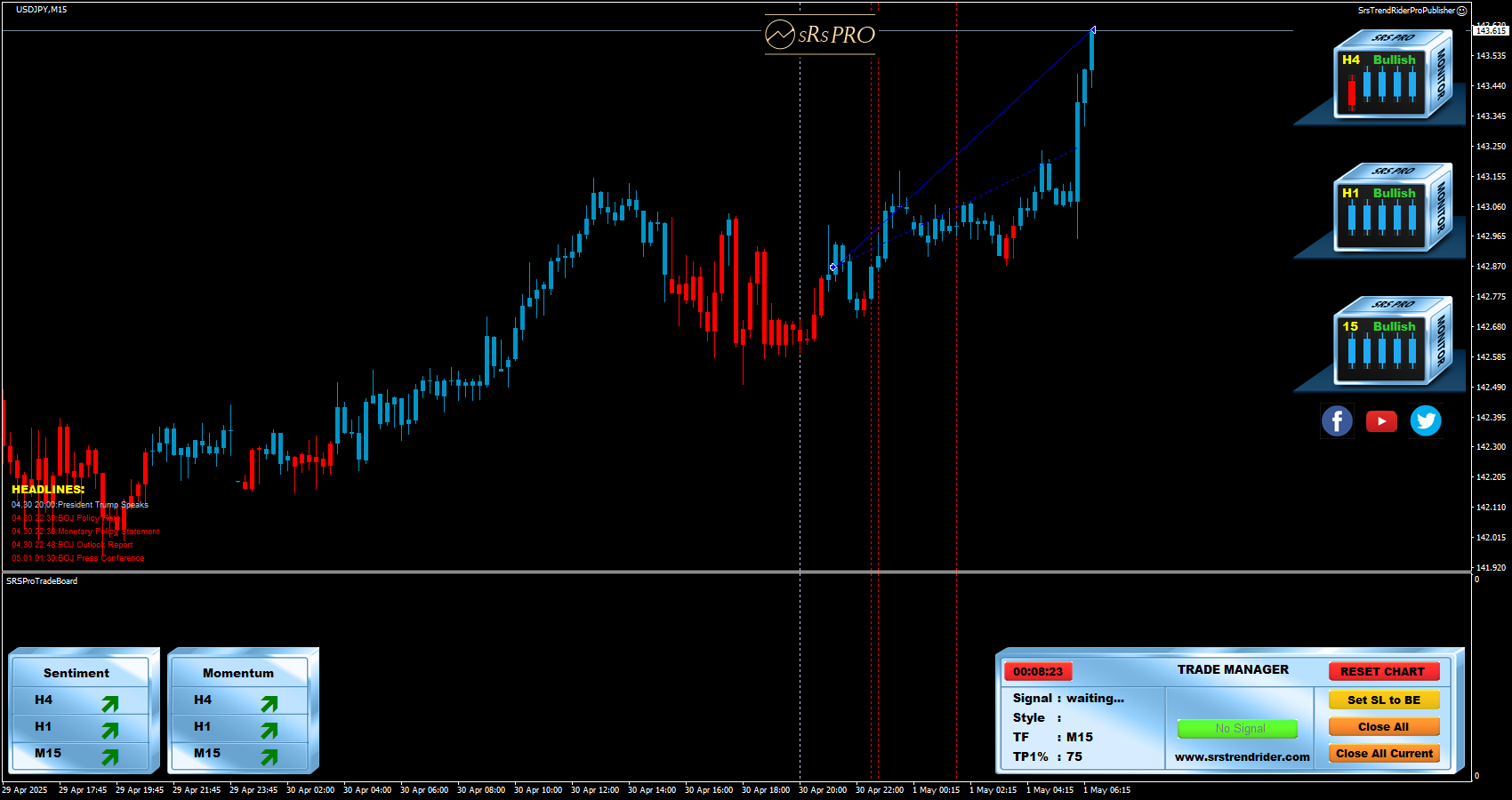Click the current price label 143.615
The width and height of the screenshot is (1512, 800).
point(1492,31)
